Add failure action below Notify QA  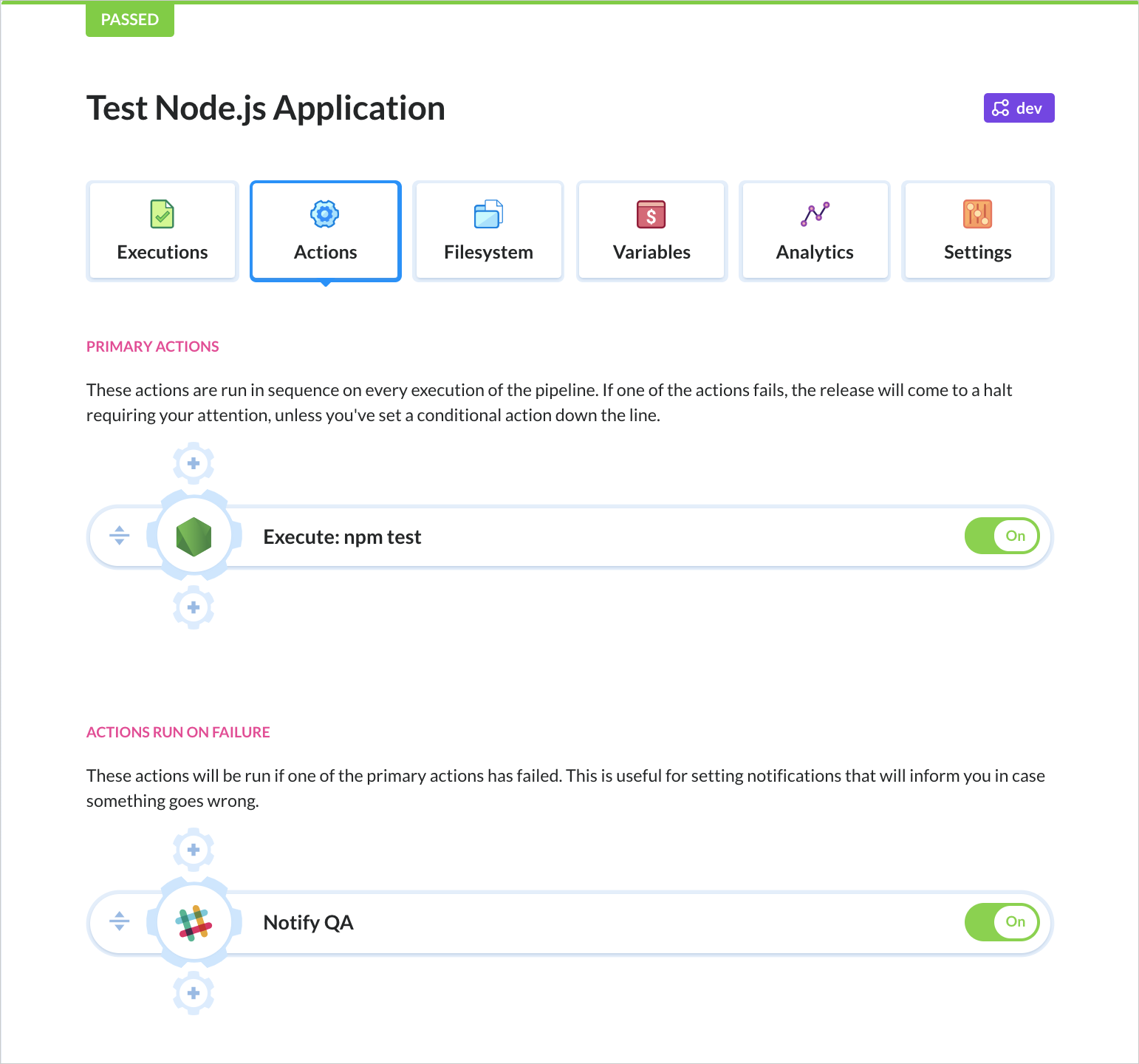click(x=194, y=993)
